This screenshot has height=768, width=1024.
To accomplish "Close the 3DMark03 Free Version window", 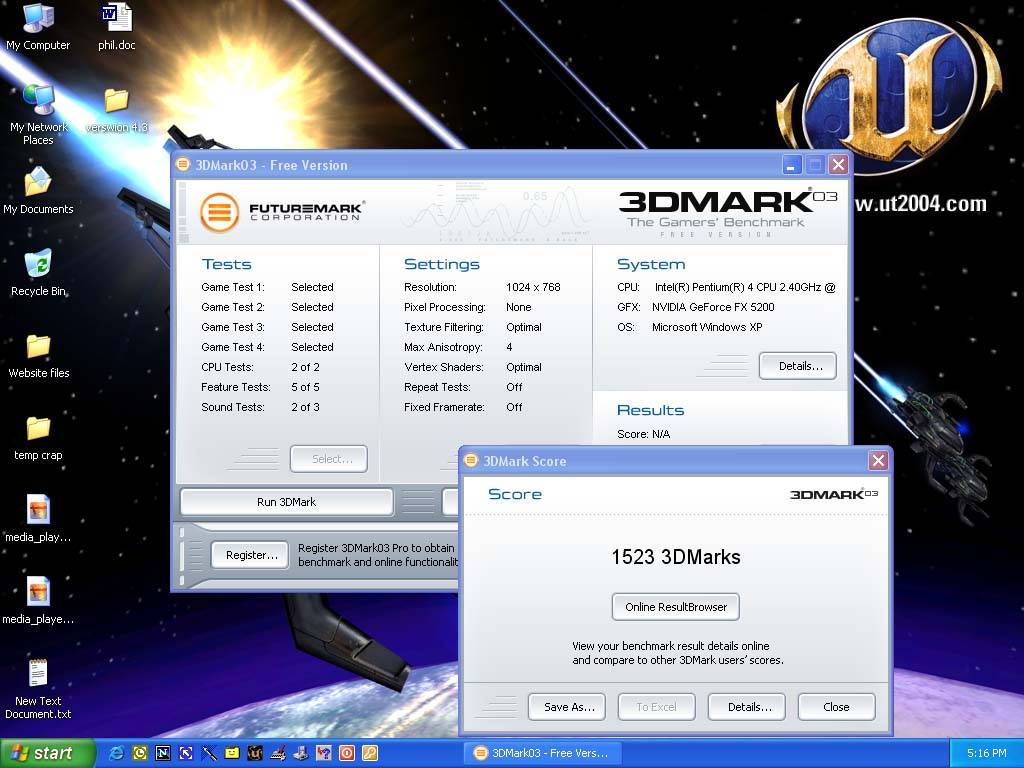I will pyautogui.click(x=839, y=165).
